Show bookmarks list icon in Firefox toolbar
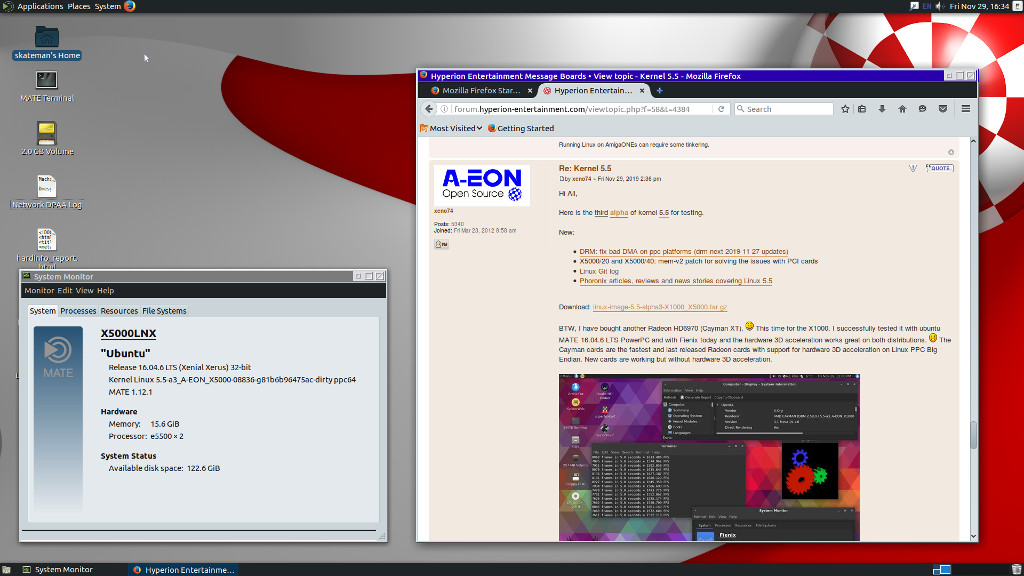Screen dimensions: 1024x576 (x=862, y=109)
